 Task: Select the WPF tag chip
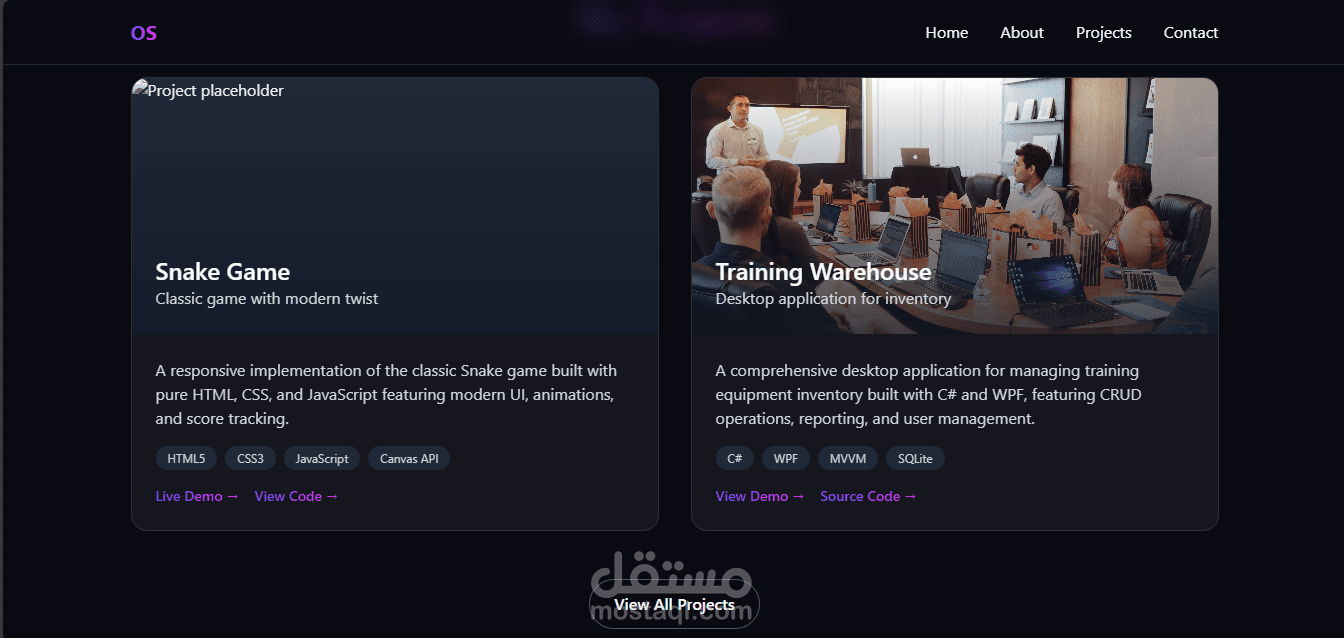point(786,459)
